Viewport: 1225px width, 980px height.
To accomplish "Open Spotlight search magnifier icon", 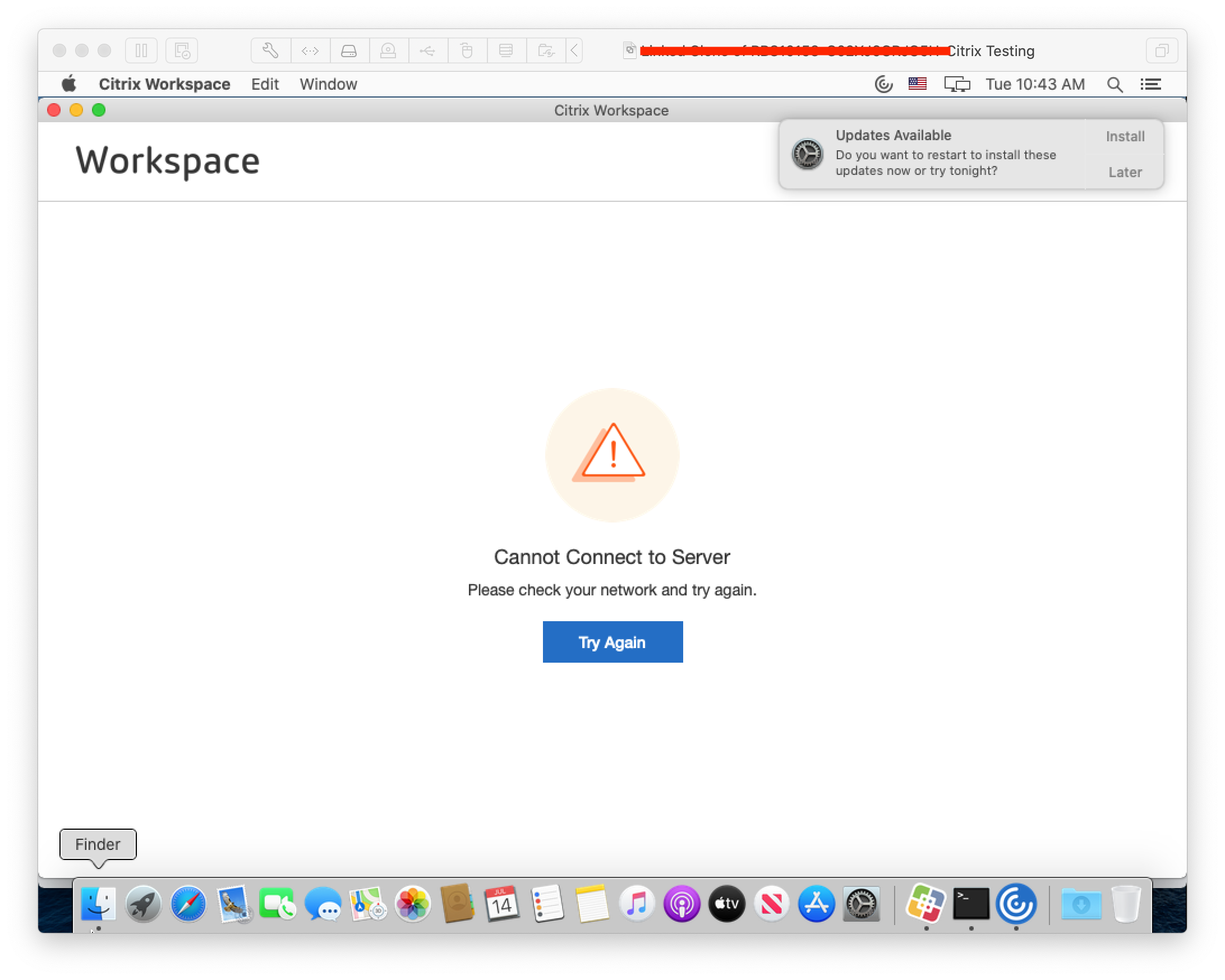I will (x=1114, y=84).
